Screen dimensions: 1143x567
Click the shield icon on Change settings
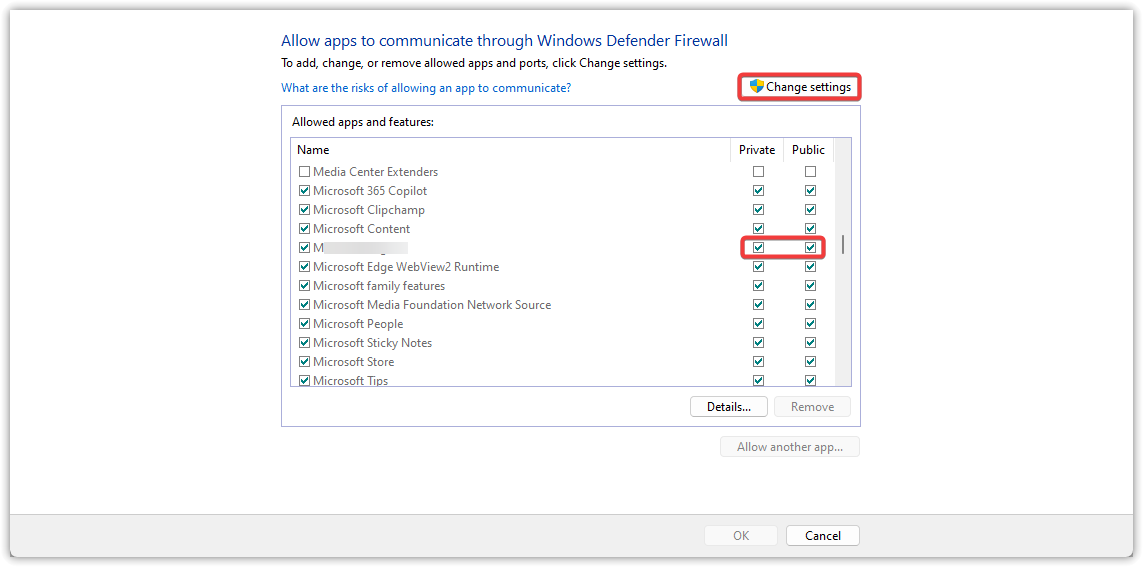(757, 87)
